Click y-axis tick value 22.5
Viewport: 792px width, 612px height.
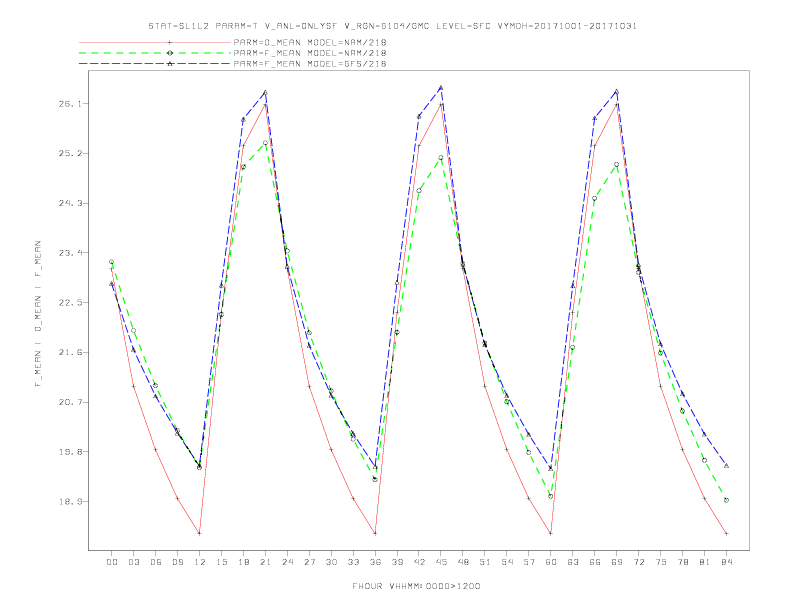[x=69, y=302]
